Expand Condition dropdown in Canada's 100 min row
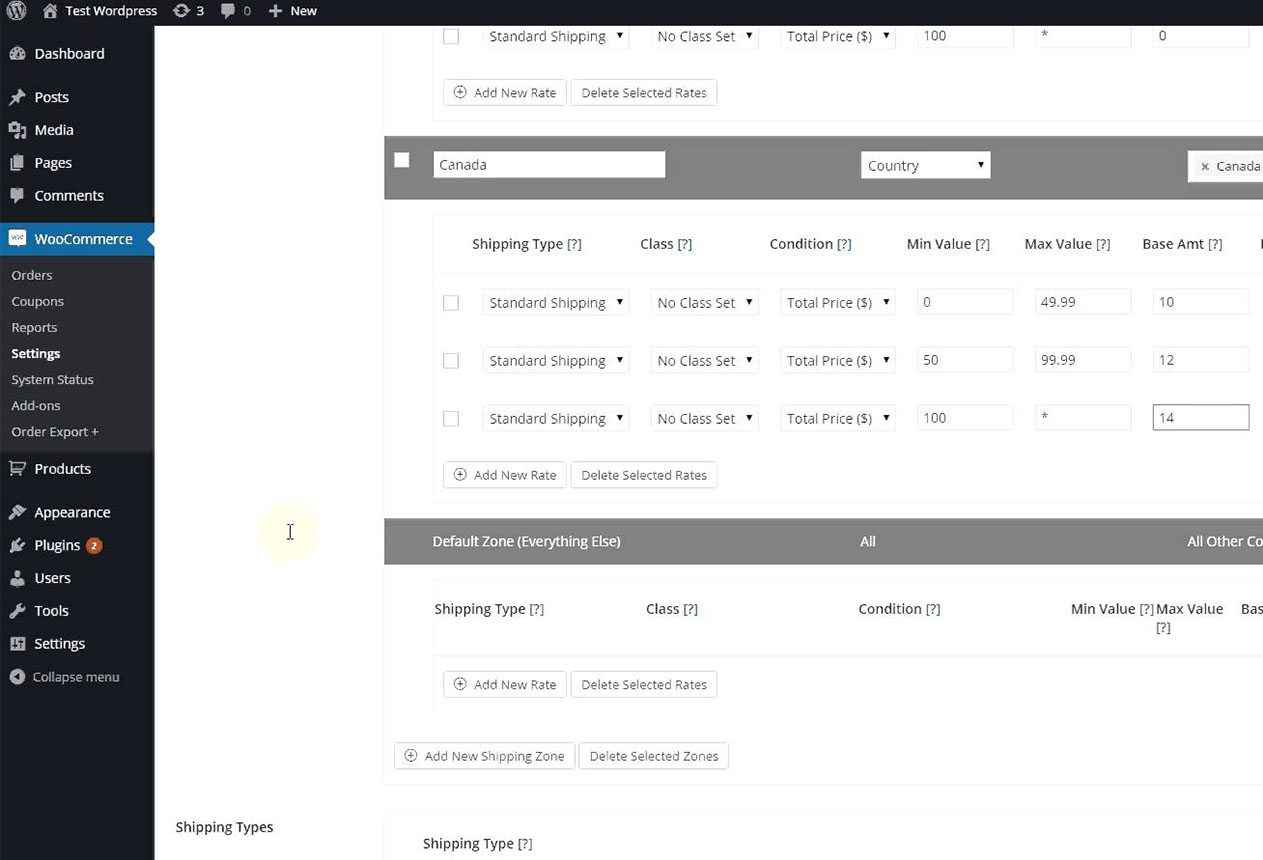The image size is (1263, 860). (x=837, y=419)
